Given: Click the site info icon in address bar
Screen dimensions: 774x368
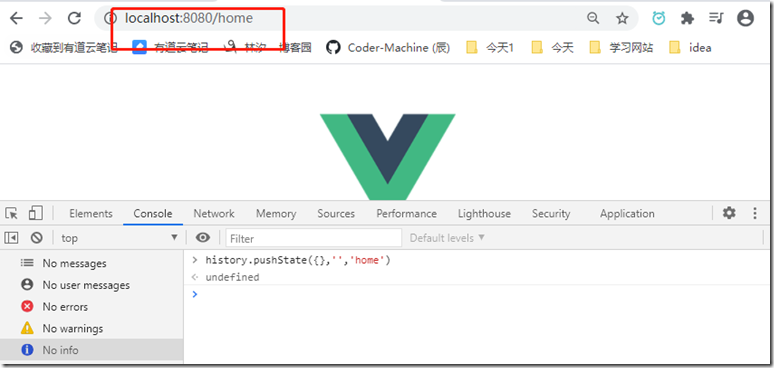Looking at the screenshot, I should [111, 19].
